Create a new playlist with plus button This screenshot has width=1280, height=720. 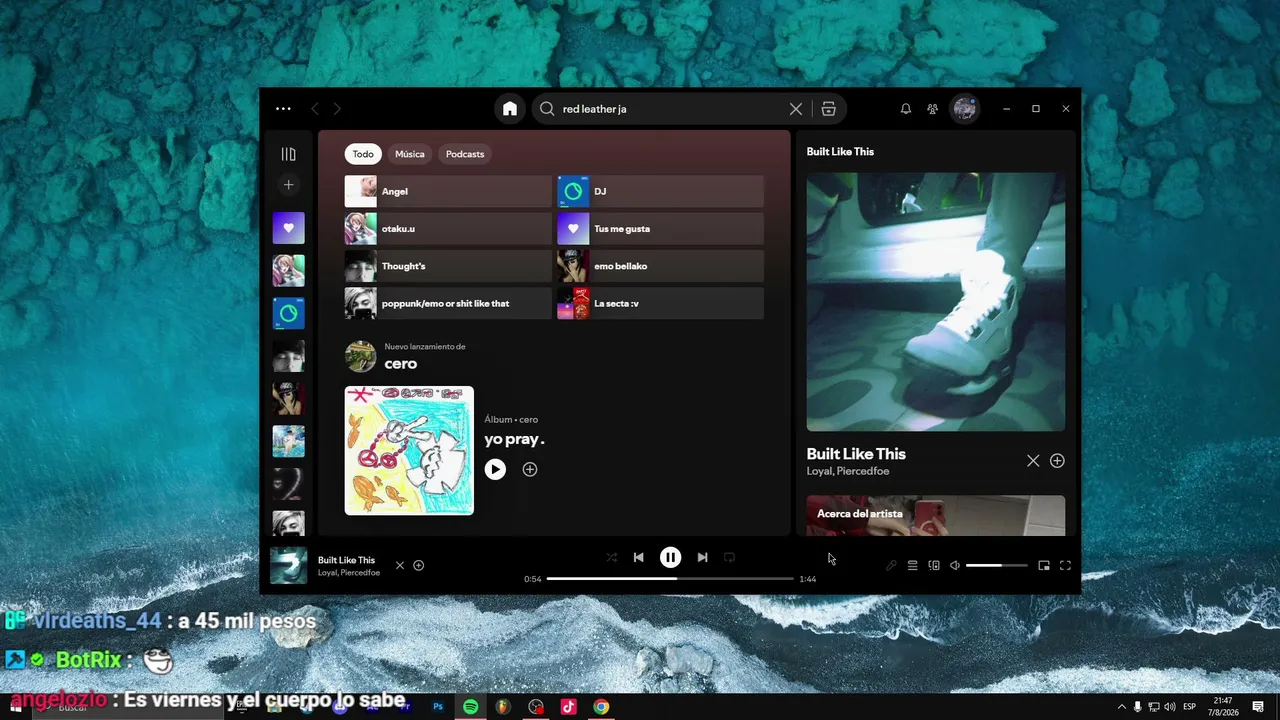(288, 185)
